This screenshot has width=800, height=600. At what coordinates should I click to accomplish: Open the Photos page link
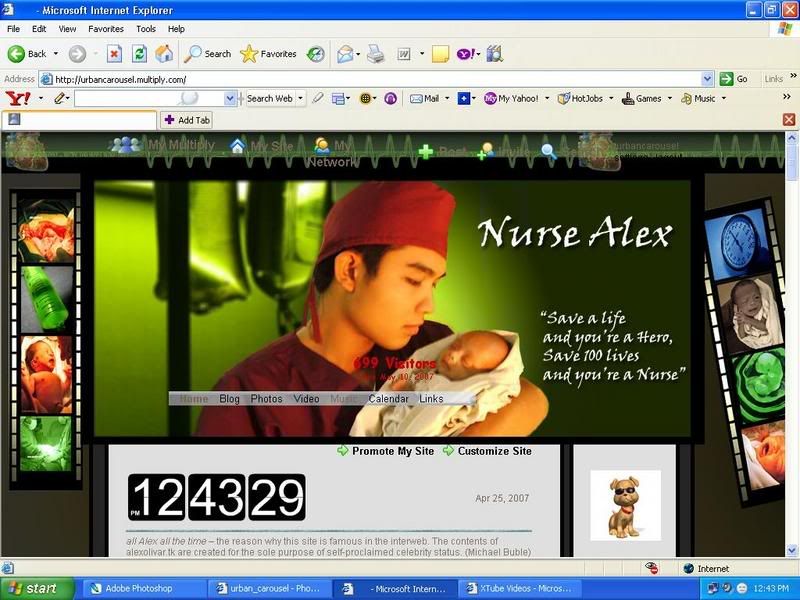(266, 399)
